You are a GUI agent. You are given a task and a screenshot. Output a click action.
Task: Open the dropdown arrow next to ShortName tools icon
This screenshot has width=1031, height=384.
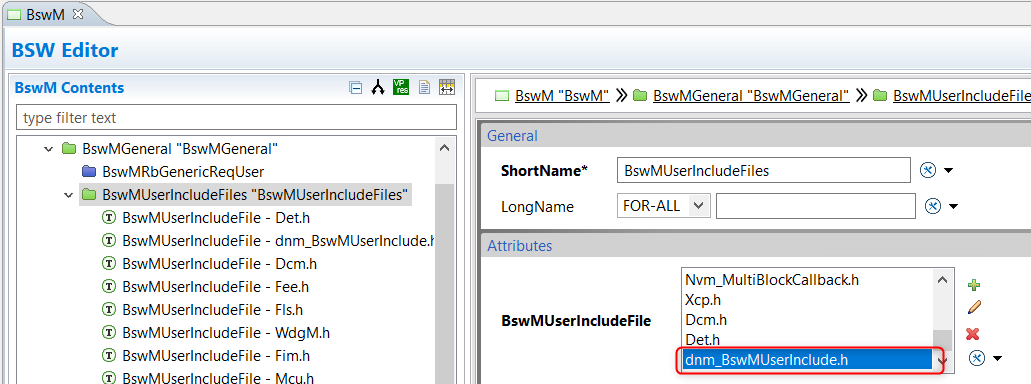pyautogui.click(x=948, y=171)
